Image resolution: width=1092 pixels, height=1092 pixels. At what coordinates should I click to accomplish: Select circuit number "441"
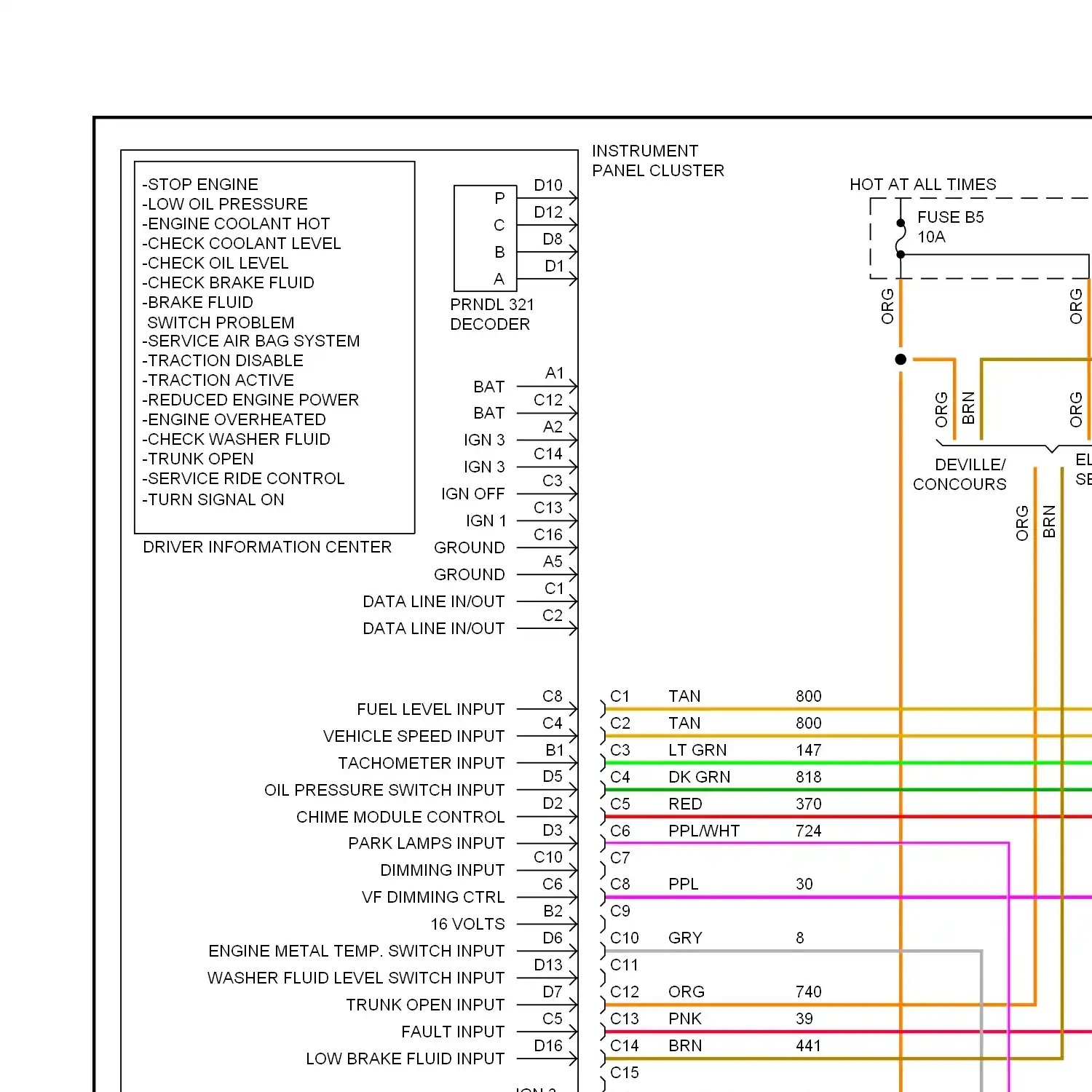click(x=809, y=1046)
